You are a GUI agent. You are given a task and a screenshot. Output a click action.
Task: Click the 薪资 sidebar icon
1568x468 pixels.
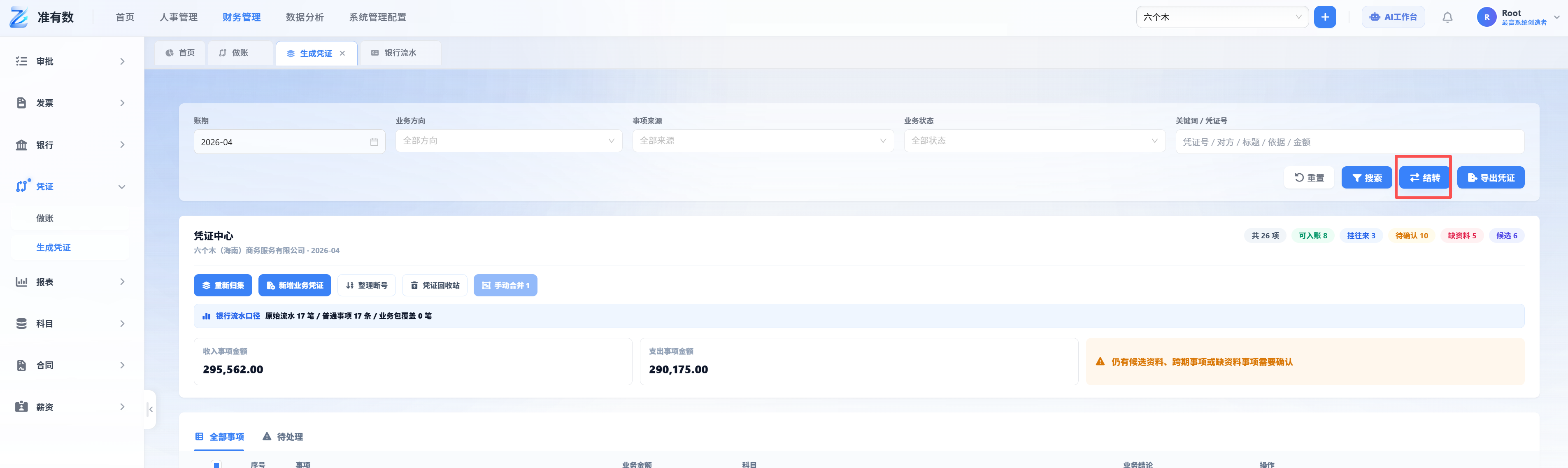[21, 407]
